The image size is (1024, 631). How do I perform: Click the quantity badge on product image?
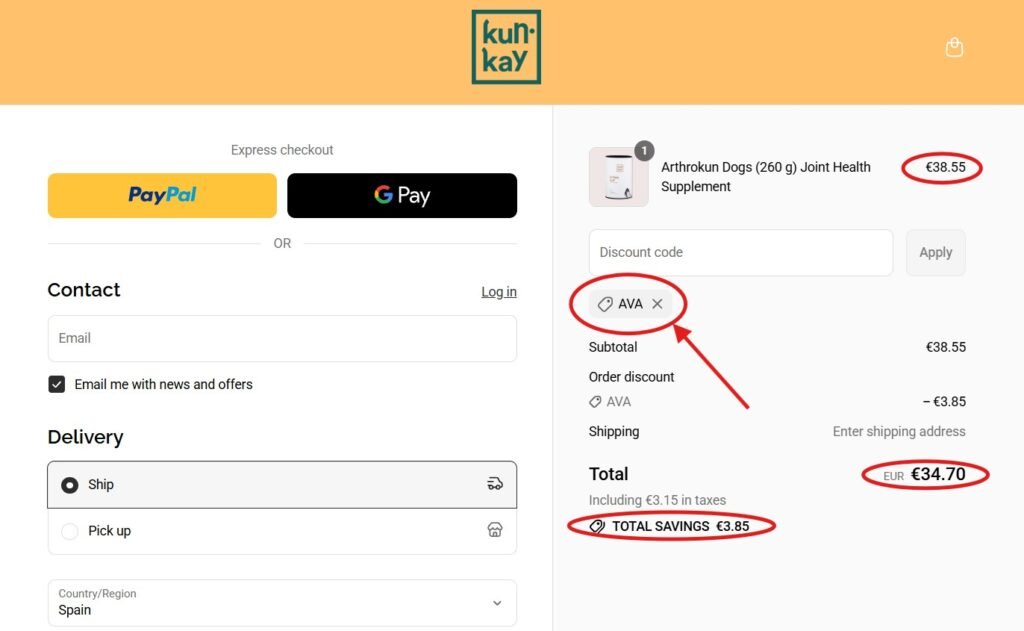pos(644,151)
